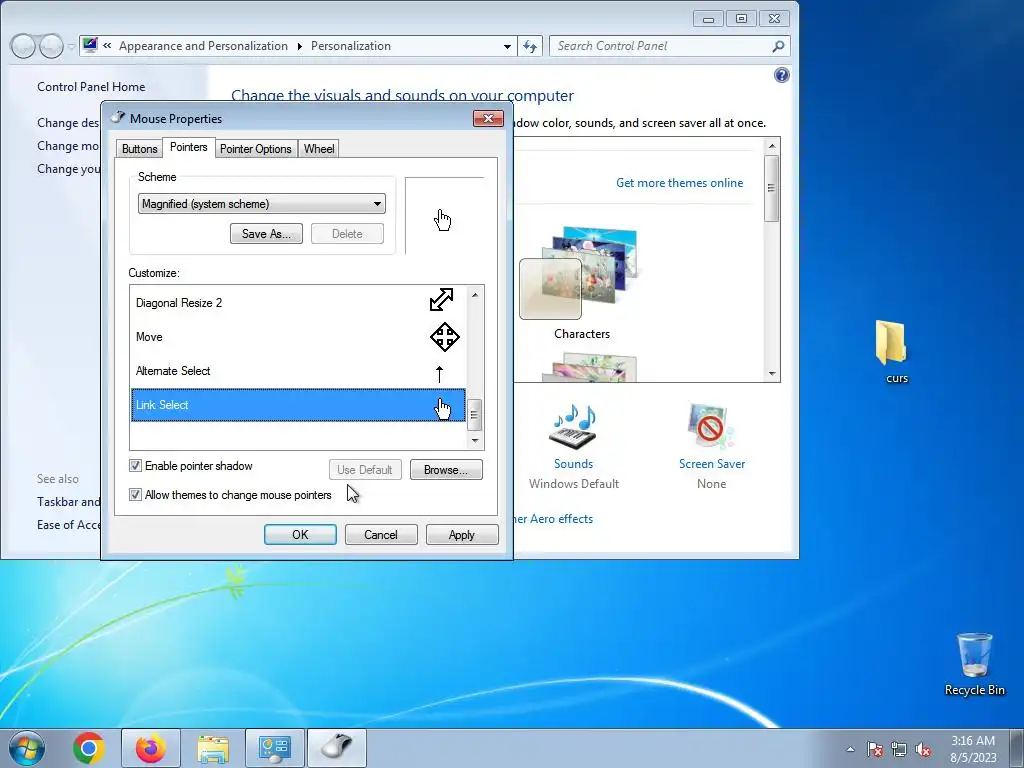
Task: Expand the breadcrumb arrow before Personalization
Action: click(x=300, y=46)
